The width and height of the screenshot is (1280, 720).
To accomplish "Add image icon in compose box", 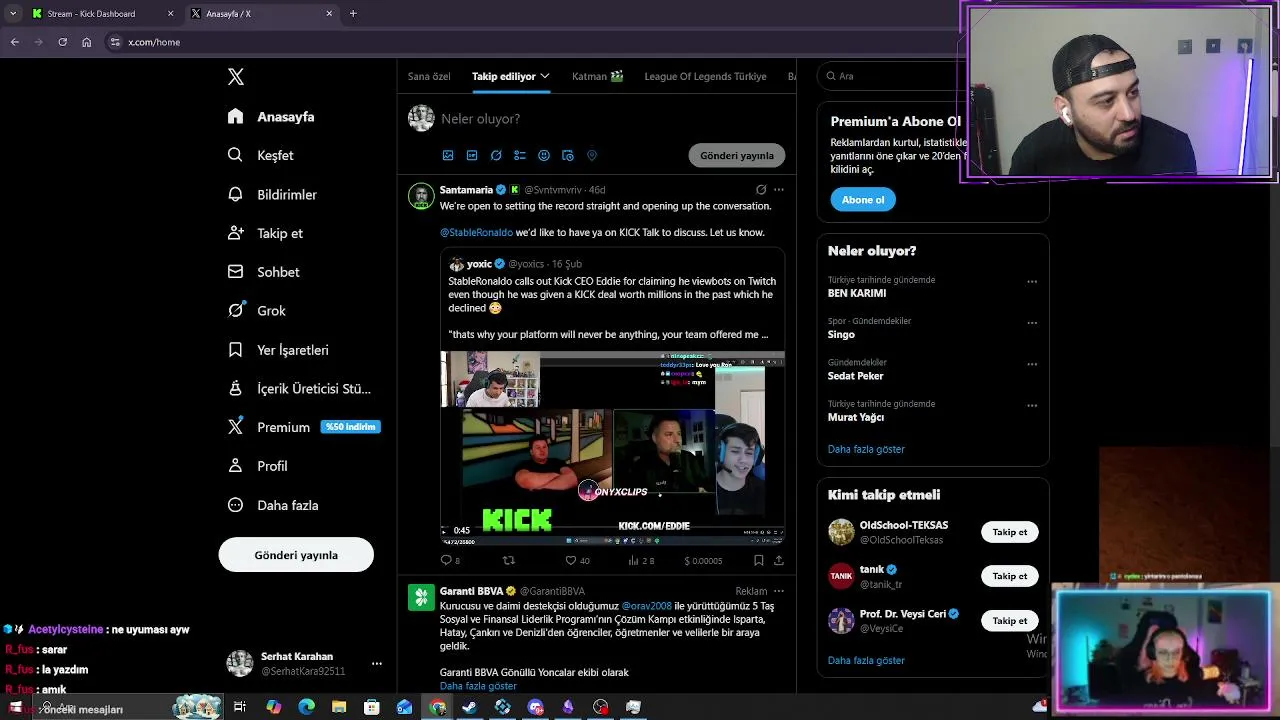I will point(448,156).
